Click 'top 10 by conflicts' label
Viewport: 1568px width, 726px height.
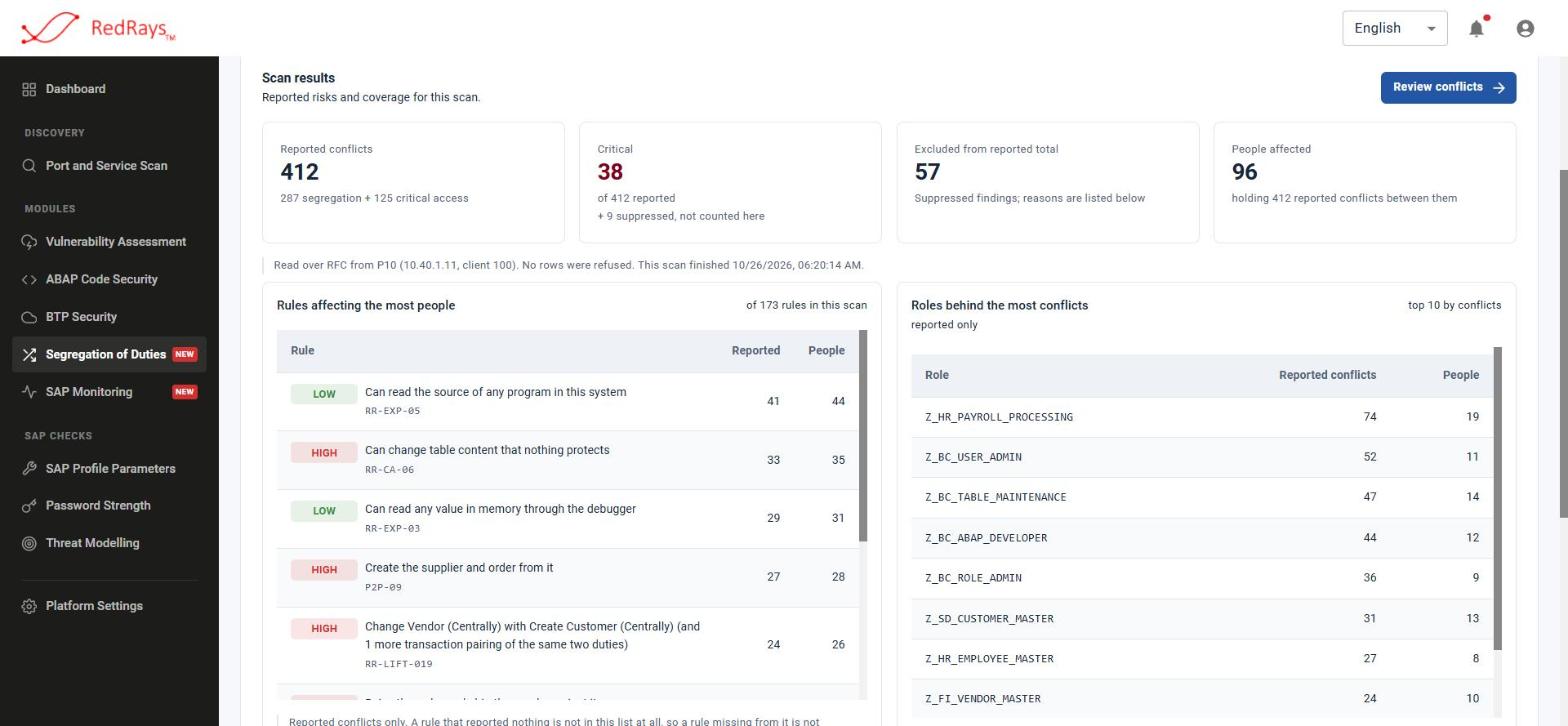pos(1454,305)
